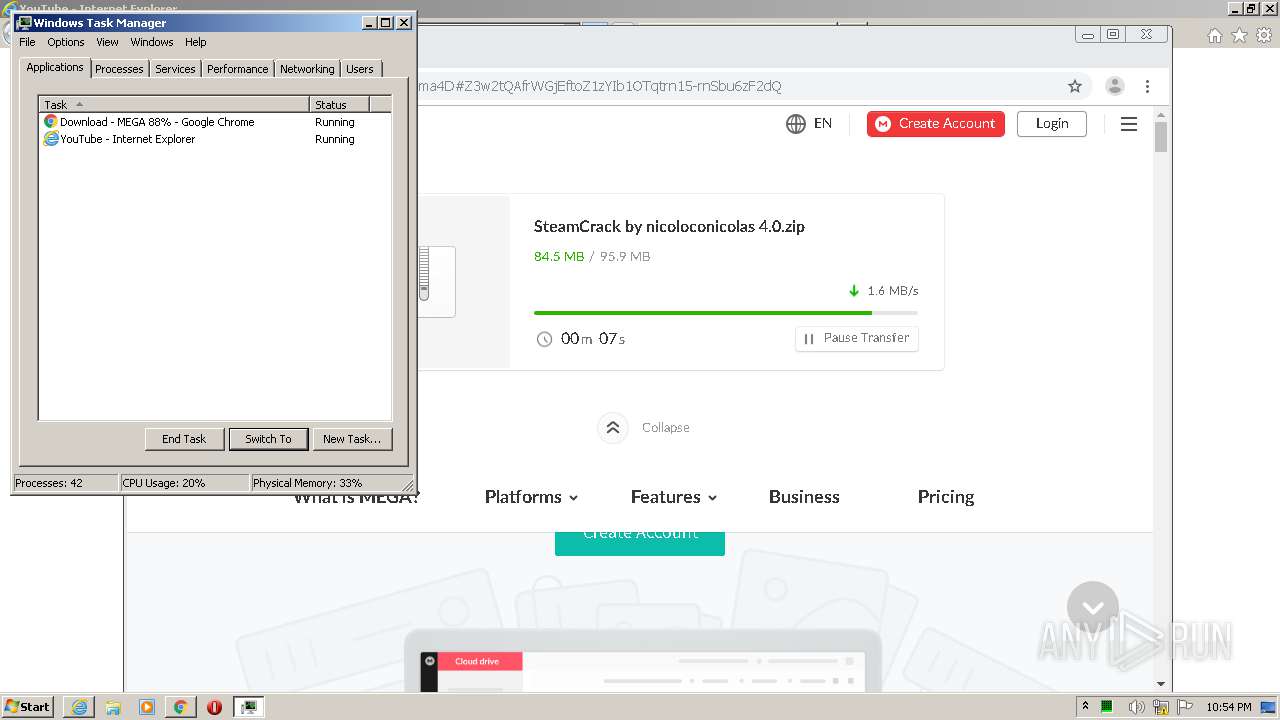Image resolution: width=1280 pixels, height=720 pixels.
Task: Open the Options menu in Task Manager
Action: pyautogui.click(x=66, y=42)
